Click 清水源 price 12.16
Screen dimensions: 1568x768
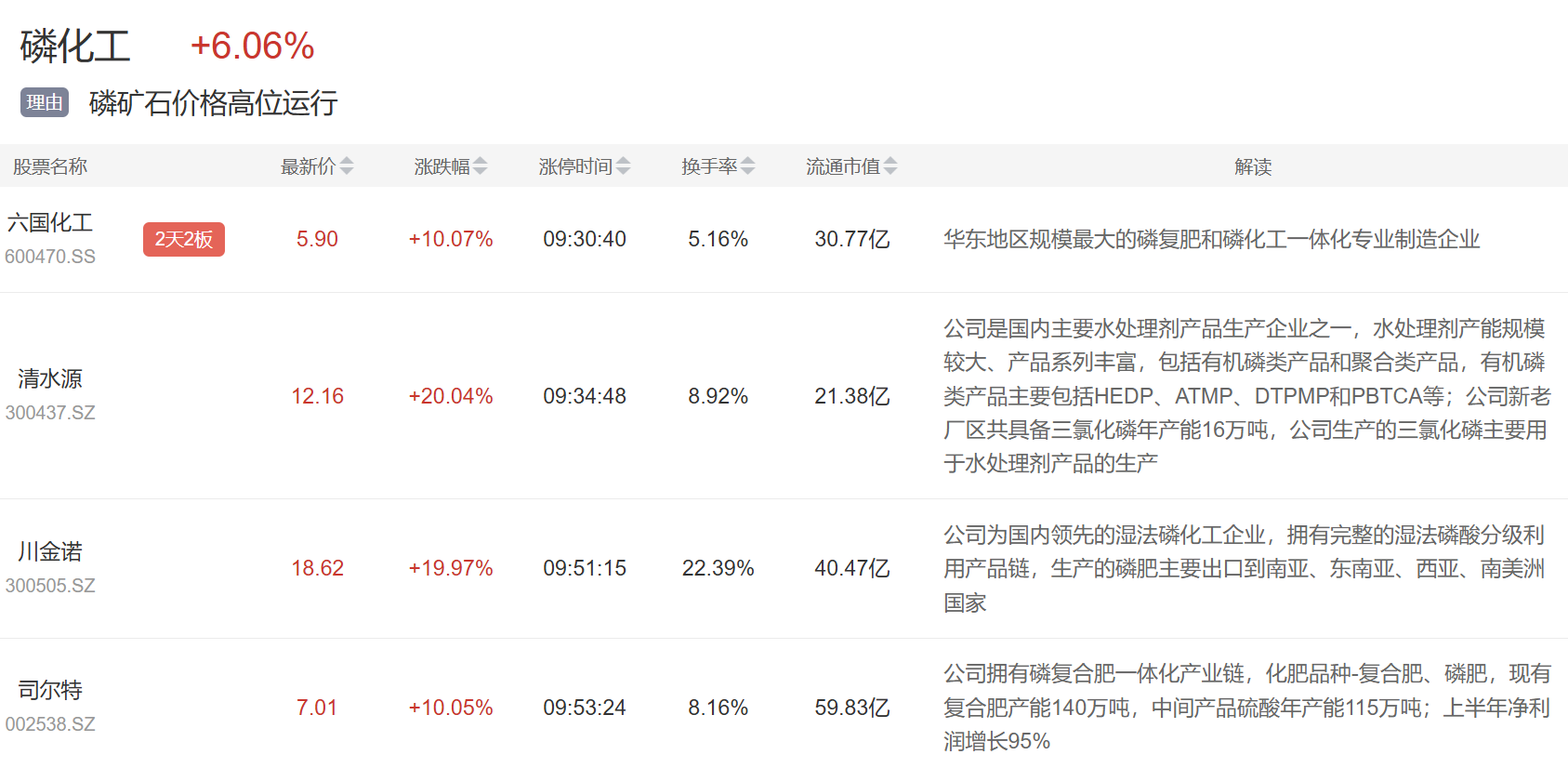point(317,396)
